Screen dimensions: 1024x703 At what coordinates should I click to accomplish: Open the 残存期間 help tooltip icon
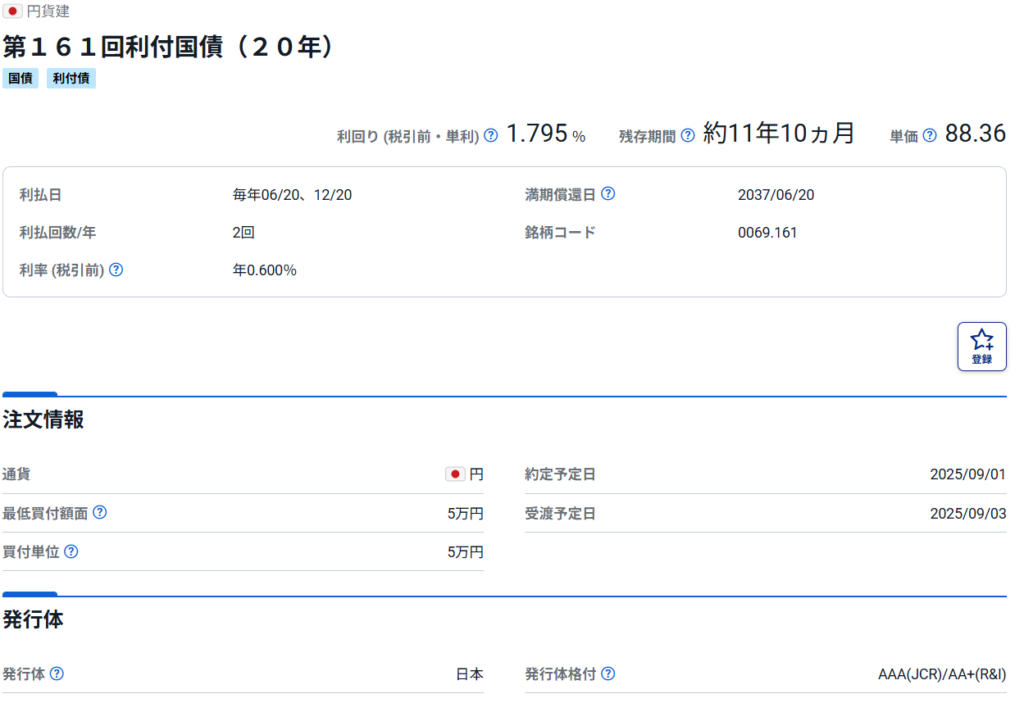coord(688,136)
